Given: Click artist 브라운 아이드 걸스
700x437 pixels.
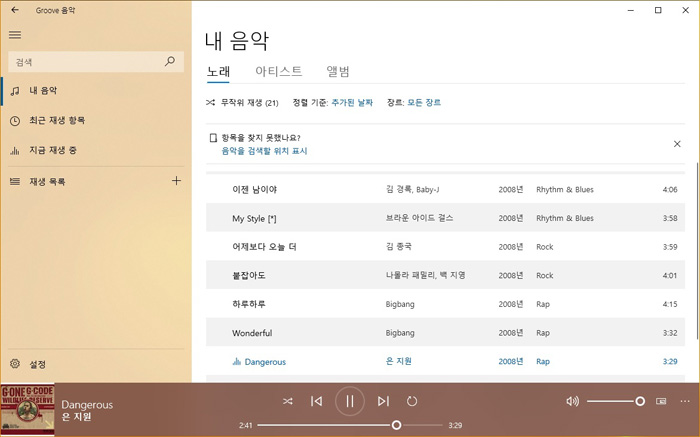Looking at the screenshot, I should pos(419,218).
